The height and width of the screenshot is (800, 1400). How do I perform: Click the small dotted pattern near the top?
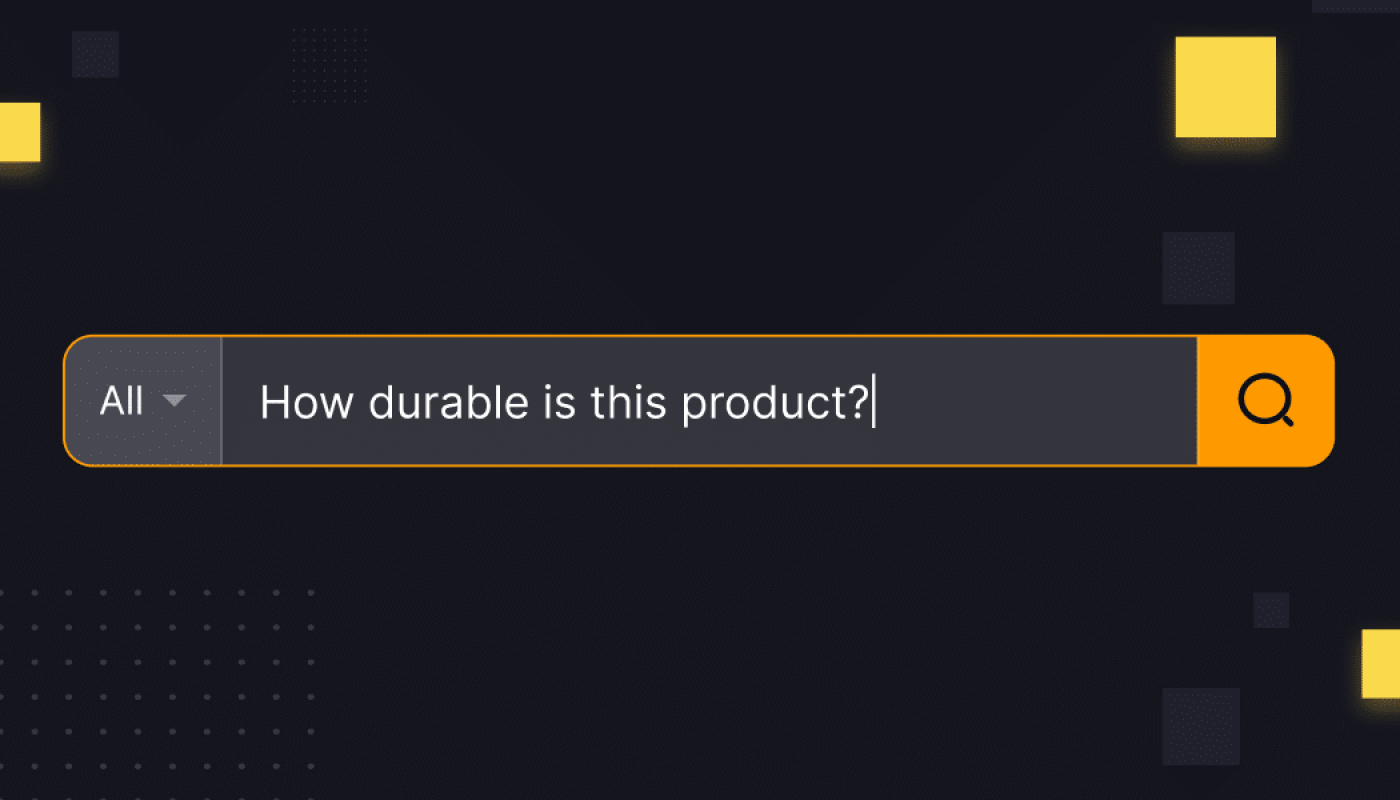tap(330, 64)
